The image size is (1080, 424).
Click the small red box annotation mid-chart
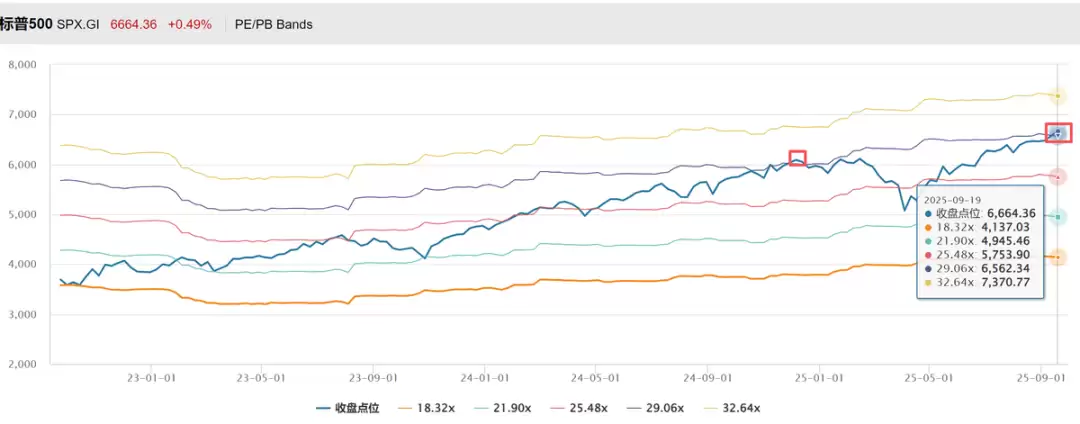[797, 158]
